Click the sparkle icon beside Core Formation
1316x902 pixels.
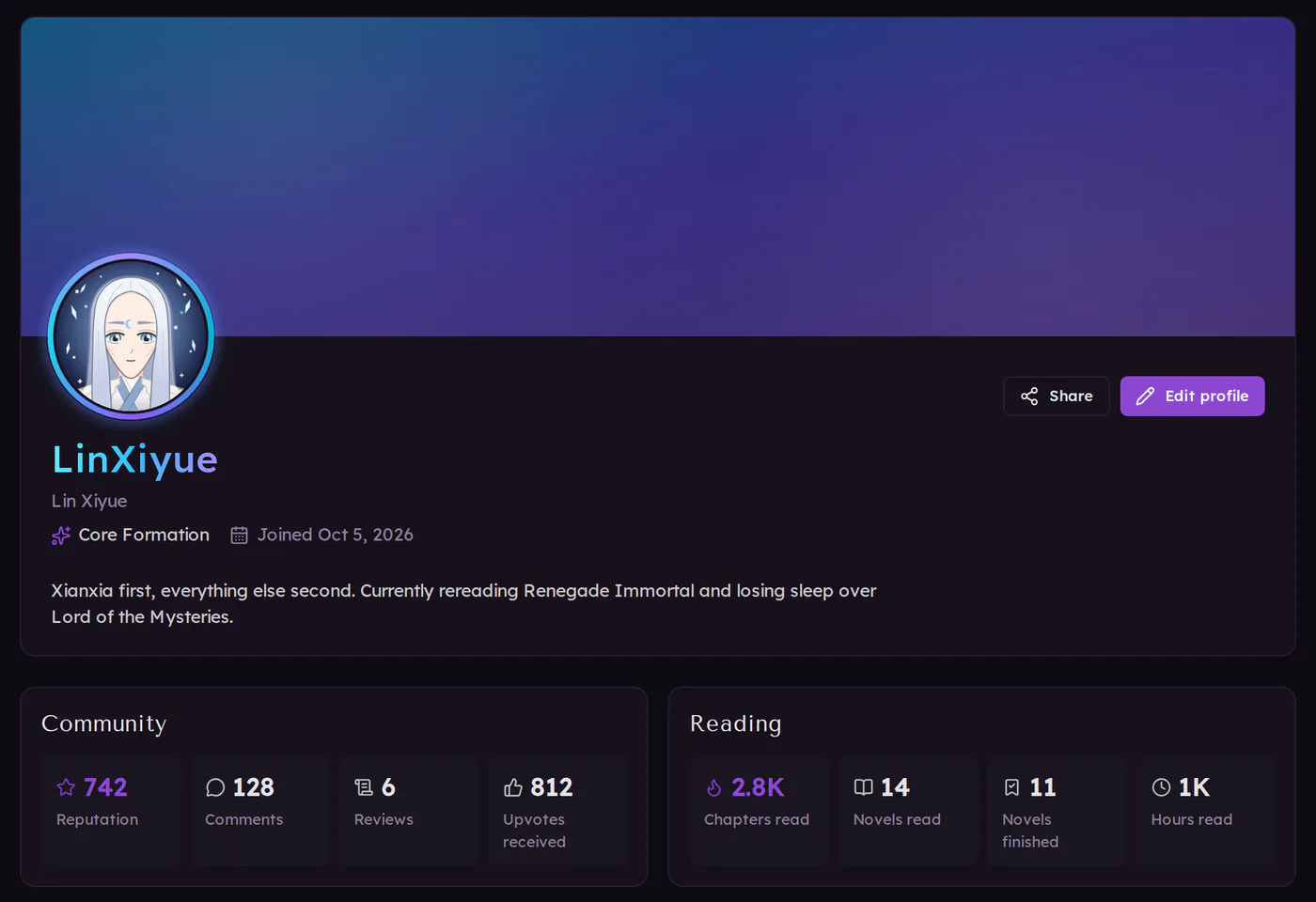(x=61, y=536)
